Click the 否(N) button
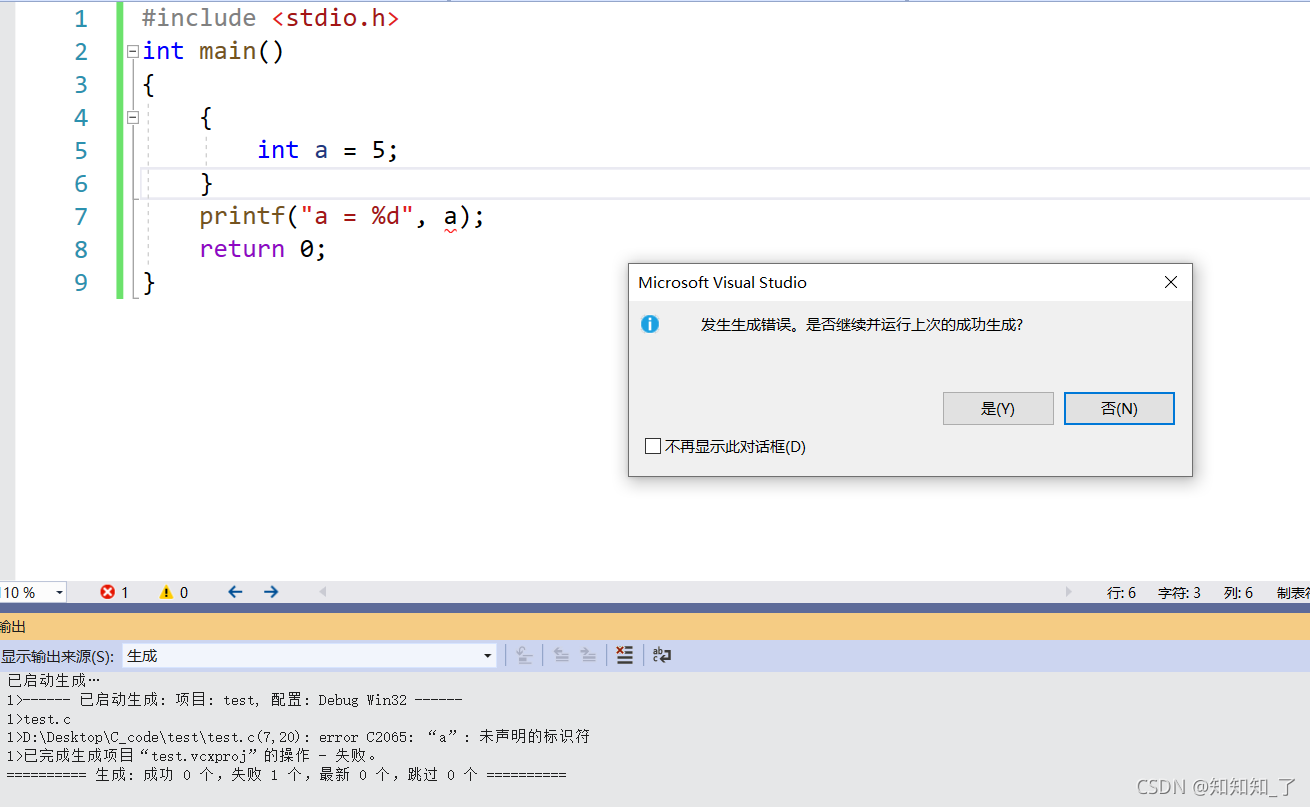Viewport: 1310px width, 807px height. 1119,408
